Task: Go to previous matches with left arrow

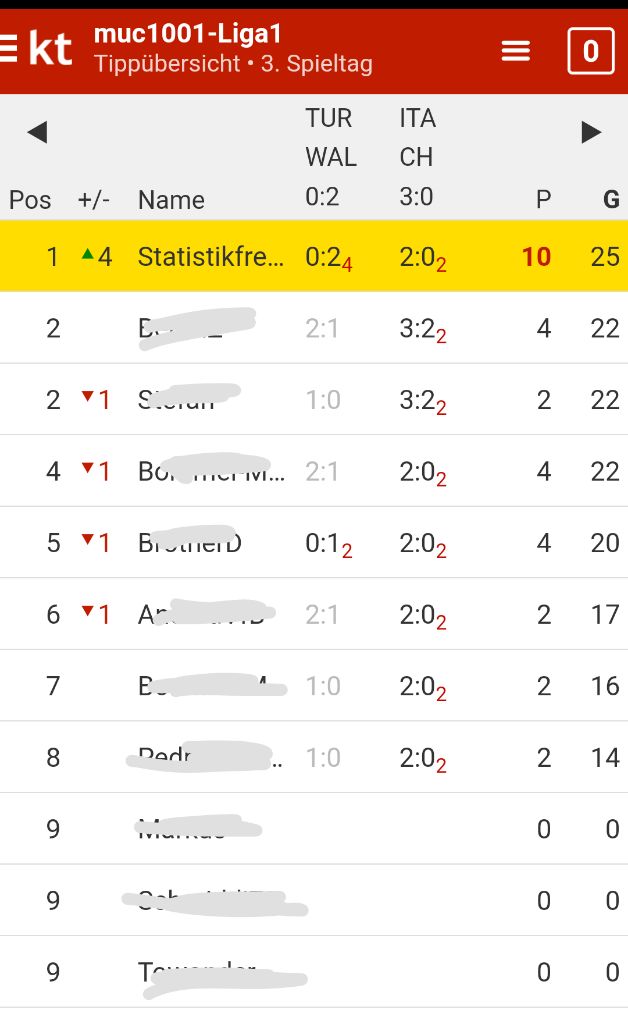Action: click(x=37, y=132)
